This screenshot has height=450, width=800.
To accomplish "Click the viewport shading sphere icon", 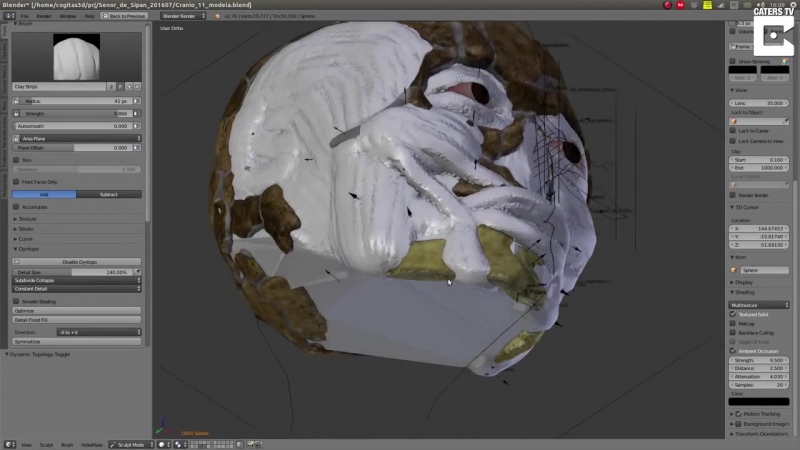I will point(164,445).
